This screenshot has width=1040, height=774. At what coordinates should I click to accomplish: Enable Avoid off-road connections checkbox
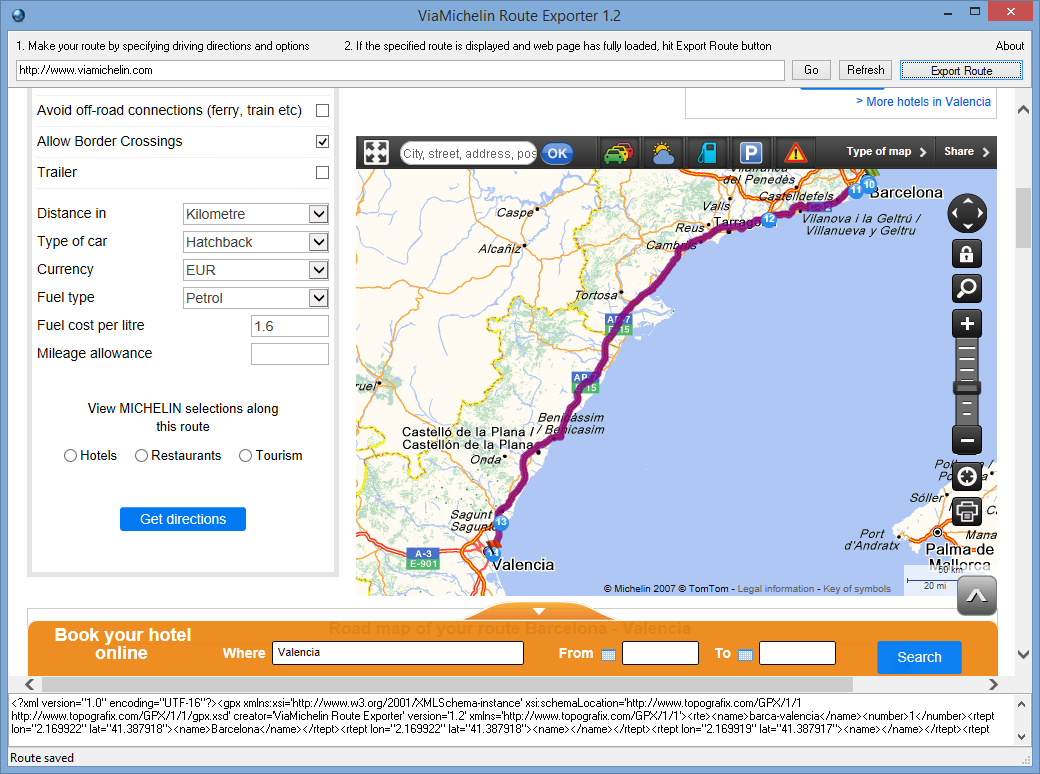[322, 110]
